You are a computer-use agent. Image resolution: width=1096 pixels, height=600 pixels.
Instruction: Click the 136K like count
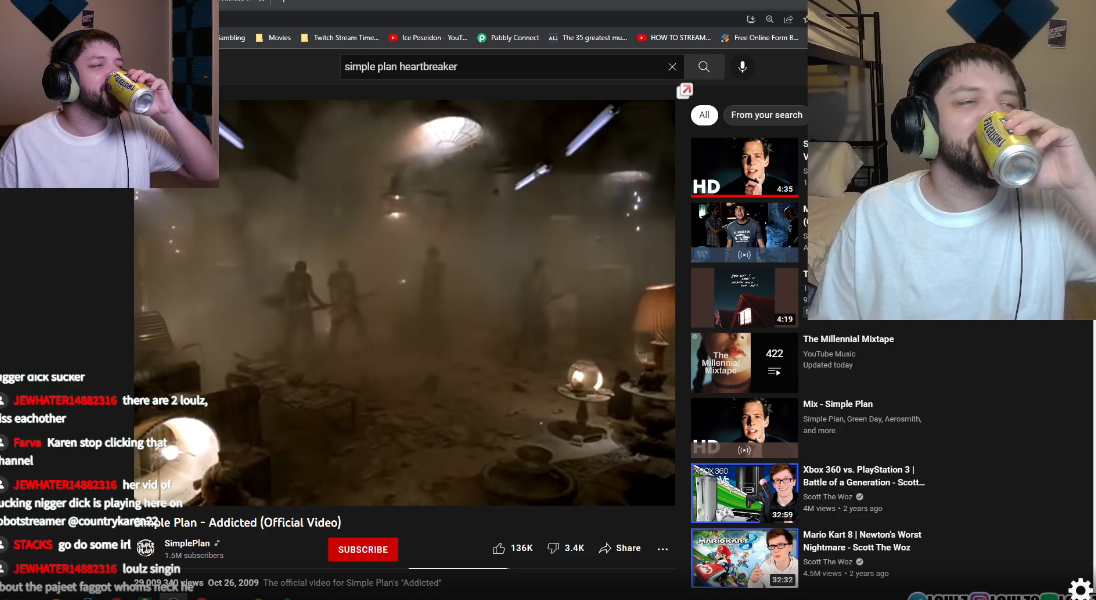tap(521, 548)
